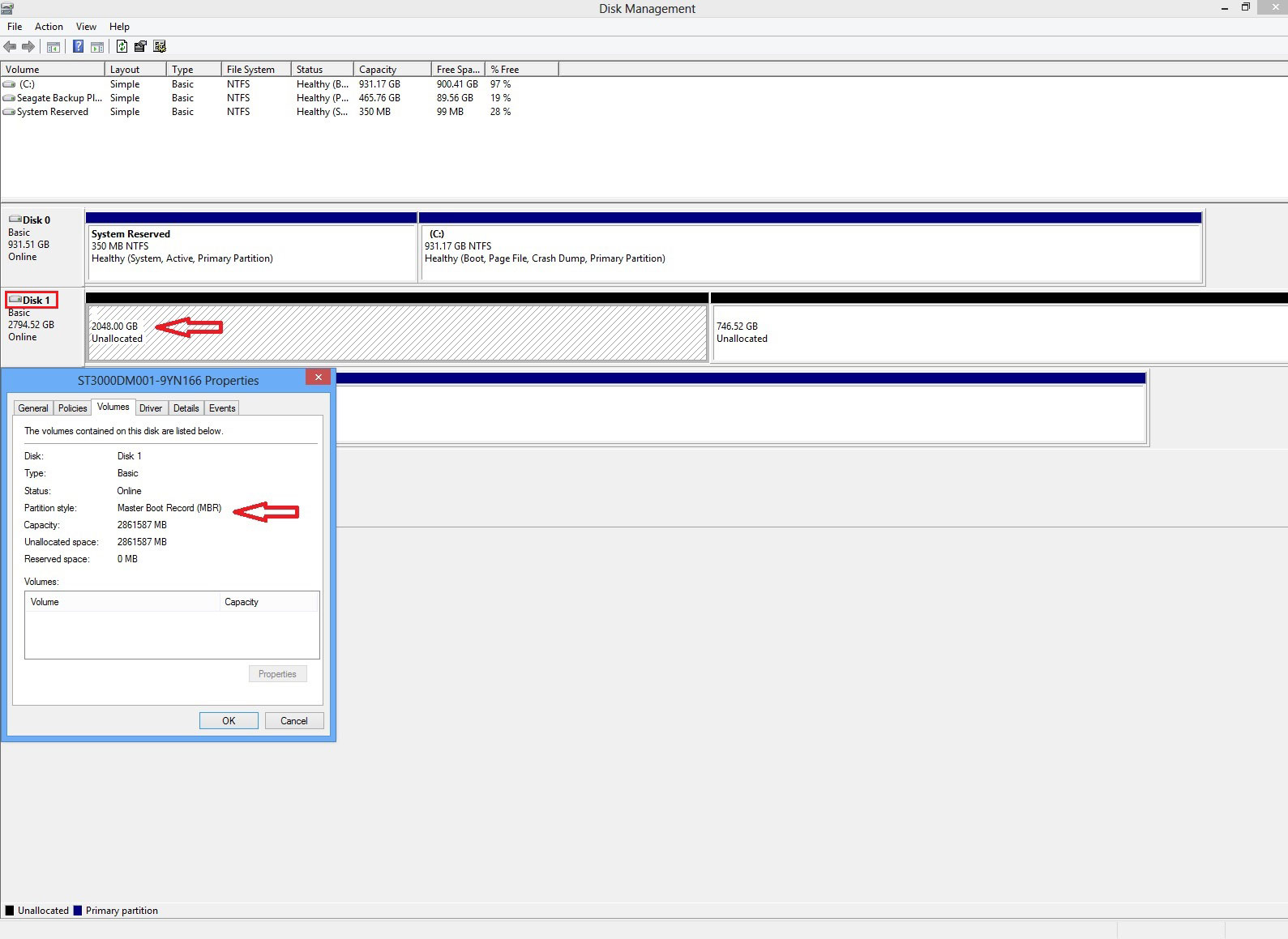
Task: Click the Refresh toolbar icon
Action: pyautogui.click(x=122, y=47)
